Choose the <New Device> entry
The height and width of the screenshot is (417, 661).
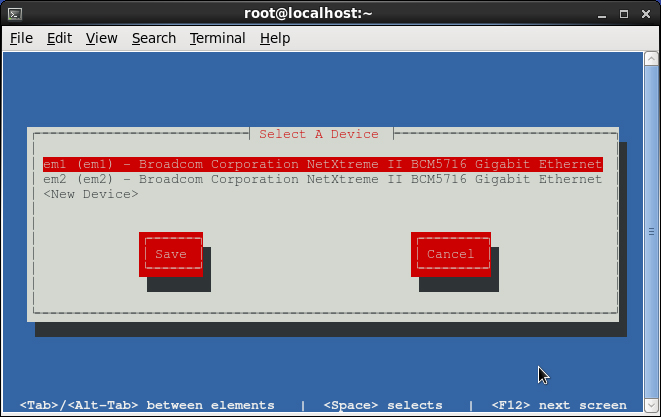tap(91, 194)
